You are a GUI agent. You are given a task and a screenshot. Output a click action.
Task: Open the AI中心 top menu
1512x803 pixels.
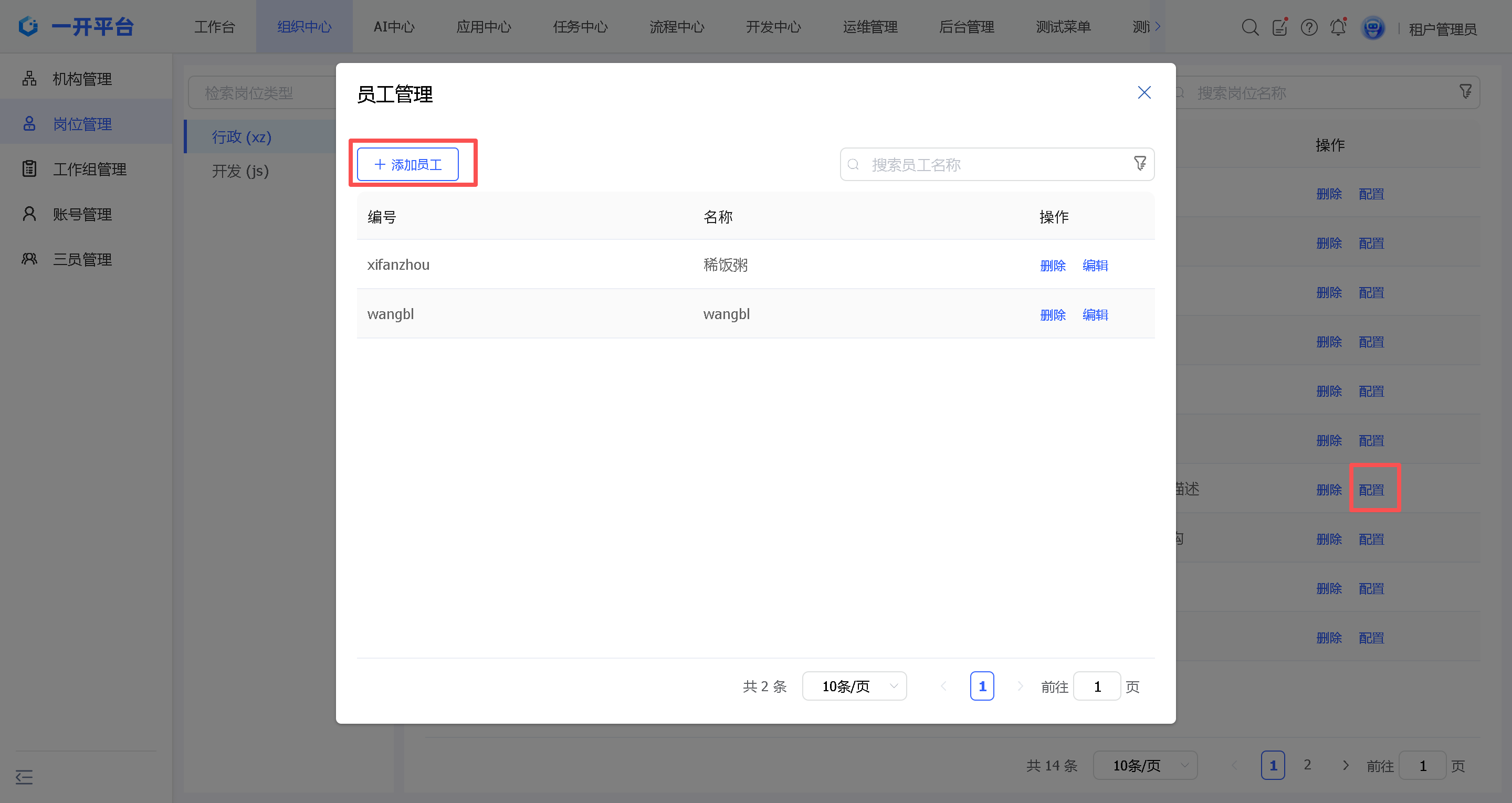tap(394, 27)
